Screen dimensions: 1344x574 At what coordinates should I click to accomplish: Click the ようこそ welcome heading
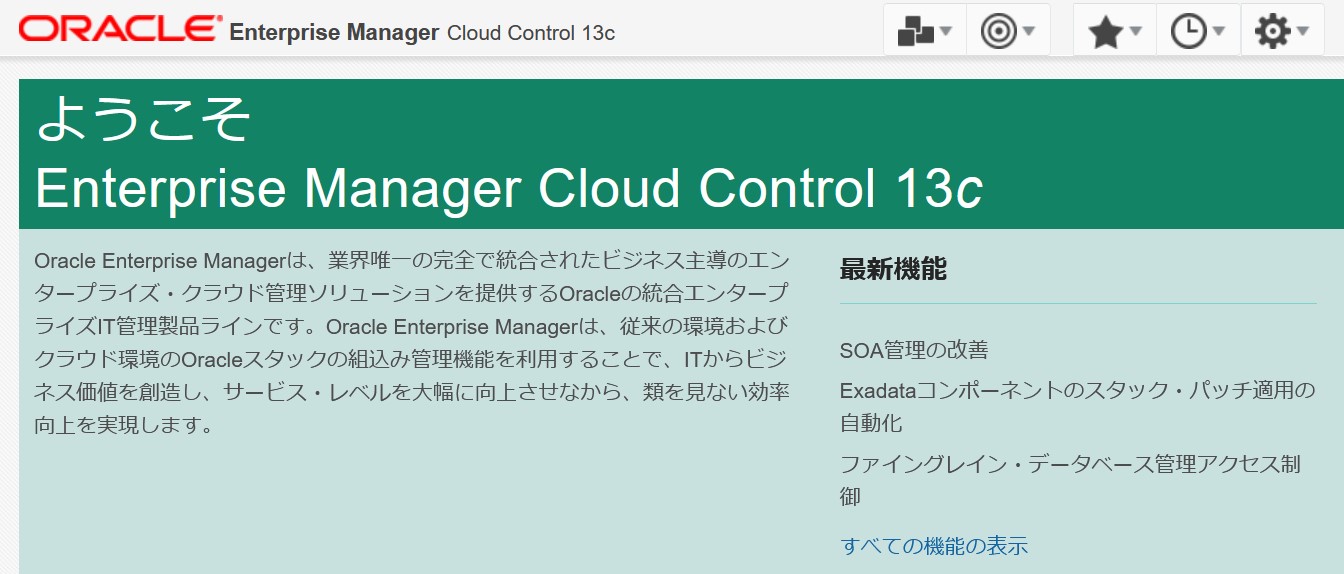pos(143,120)
